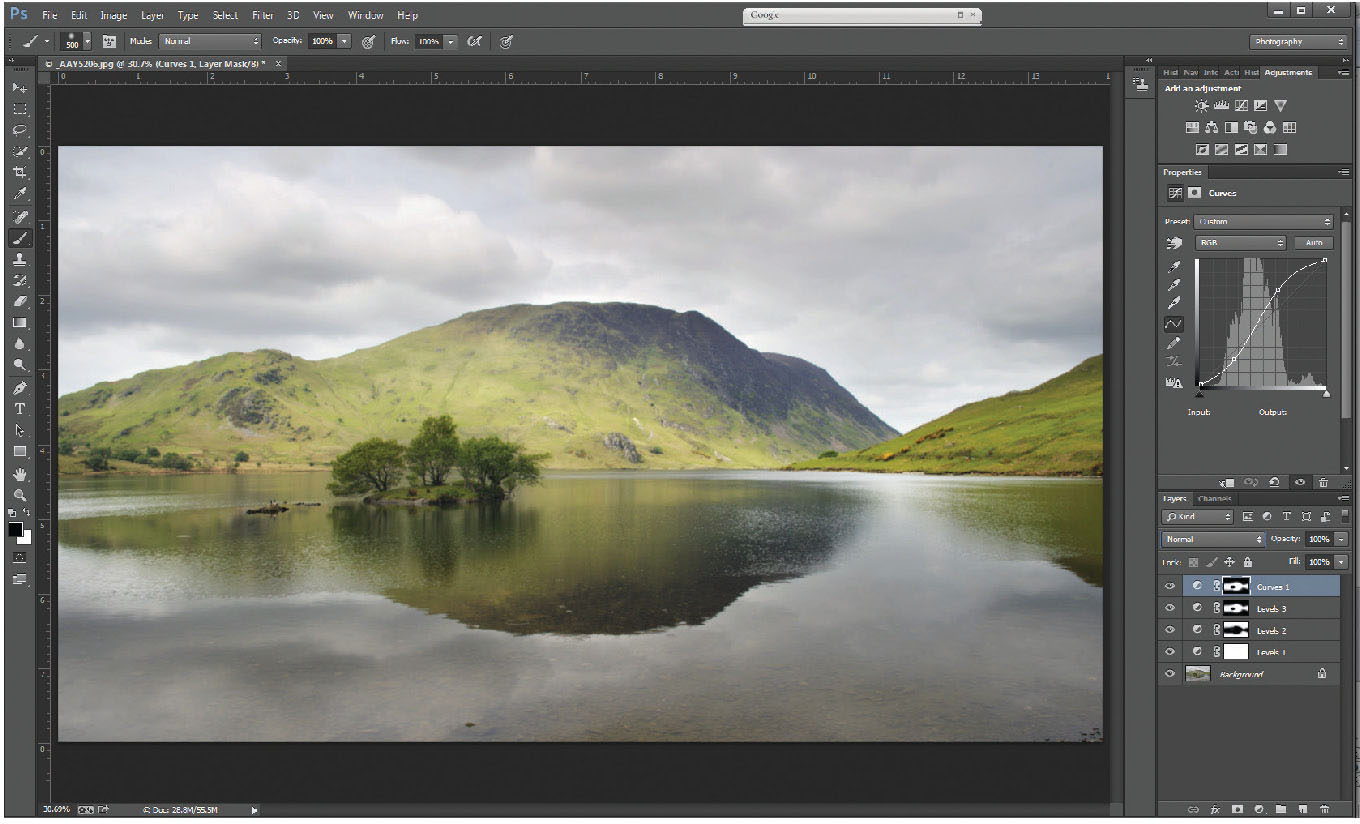Click the foreground color swatch
1360x824 pixels.
tap(15, 529)
